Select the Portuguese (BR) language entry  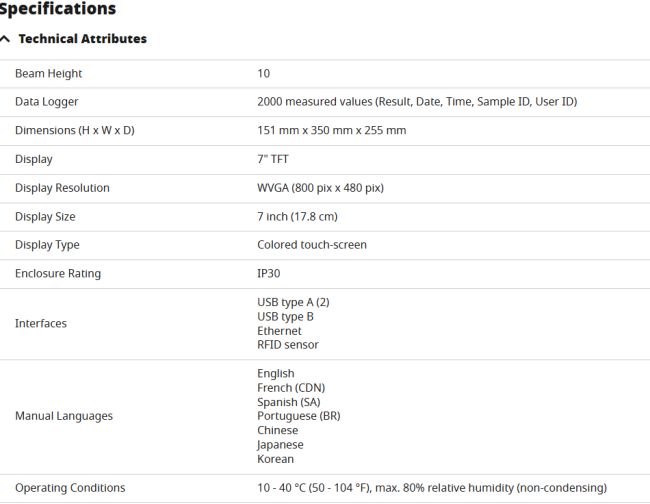pyautogui.click(x=298, y=416)
